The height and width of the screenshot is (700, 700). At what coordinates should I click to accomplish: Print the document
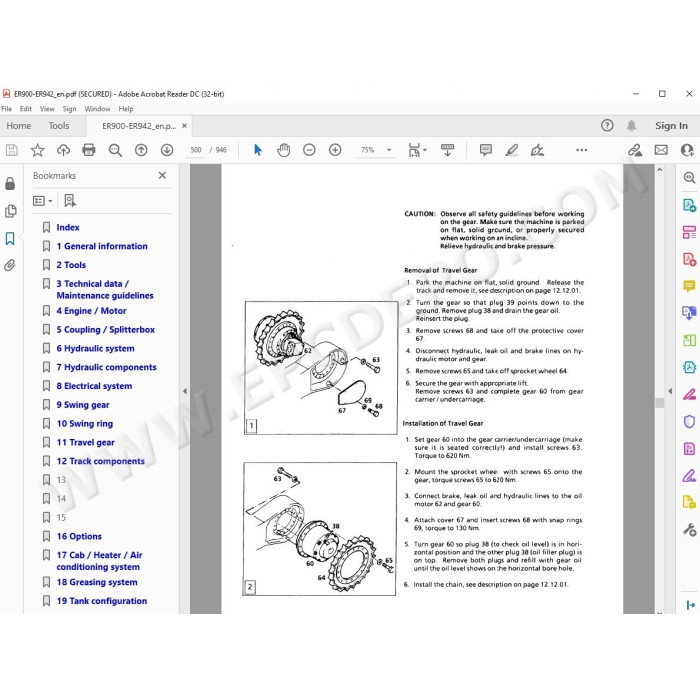coord(89,150)
